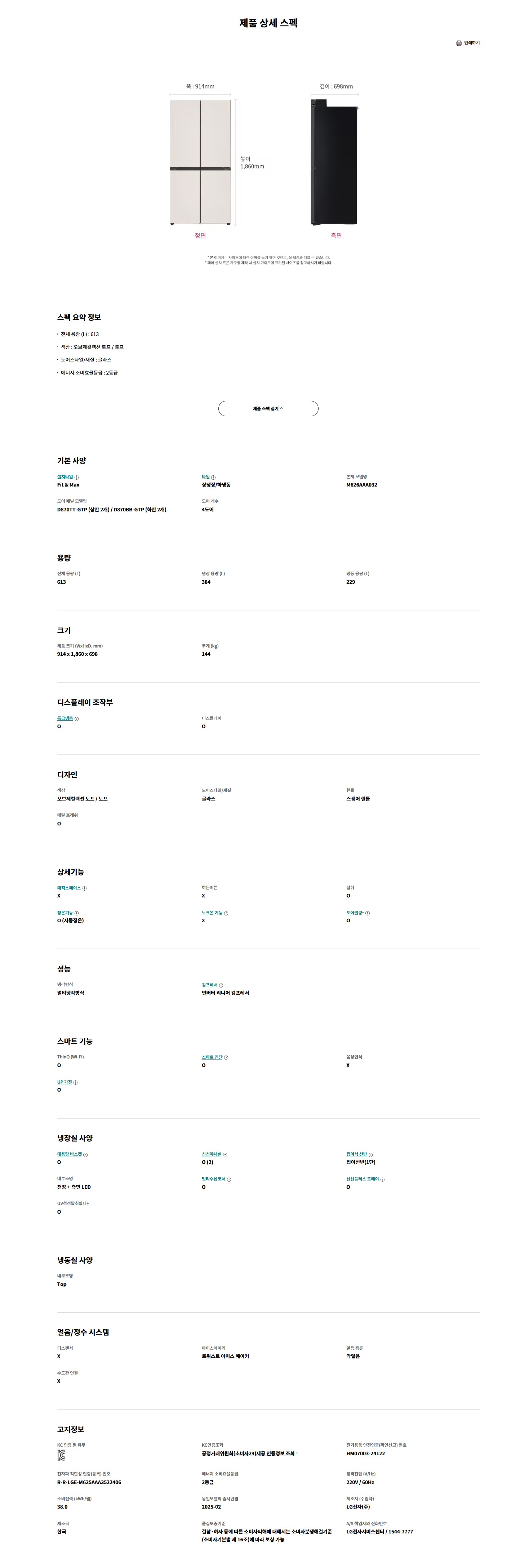Viewport: 520px width, 1568px height.
Task: Open the 정온기능 link
Action: click(65, 913)
